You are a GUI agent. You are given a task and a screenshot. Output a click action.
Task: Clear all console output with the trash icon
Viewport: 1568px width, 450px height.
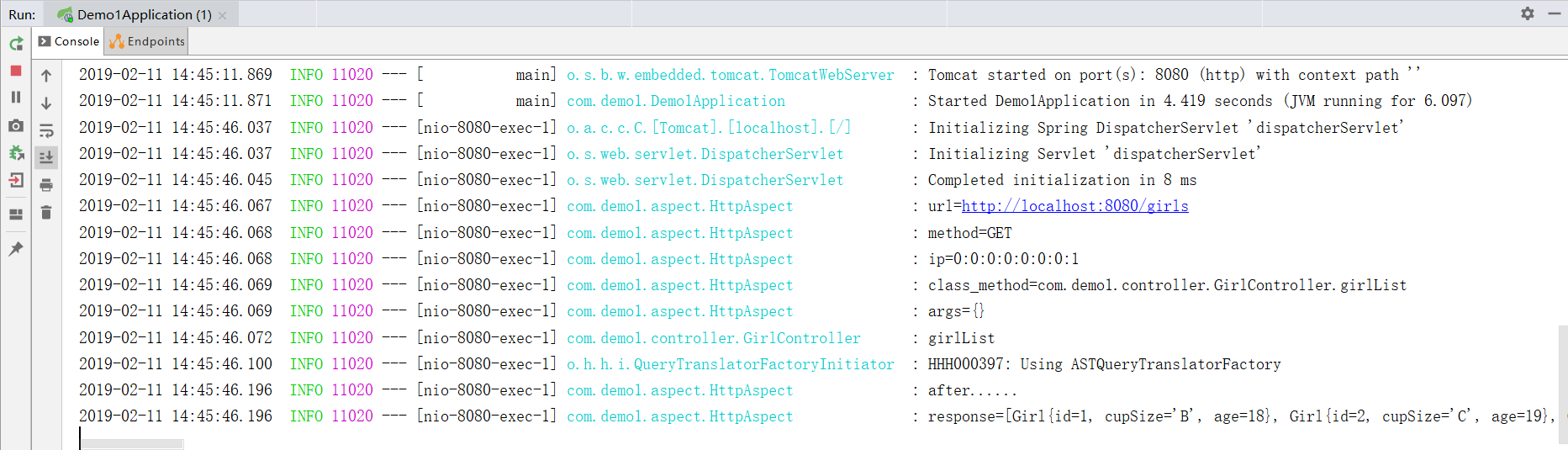coord(46,212)
